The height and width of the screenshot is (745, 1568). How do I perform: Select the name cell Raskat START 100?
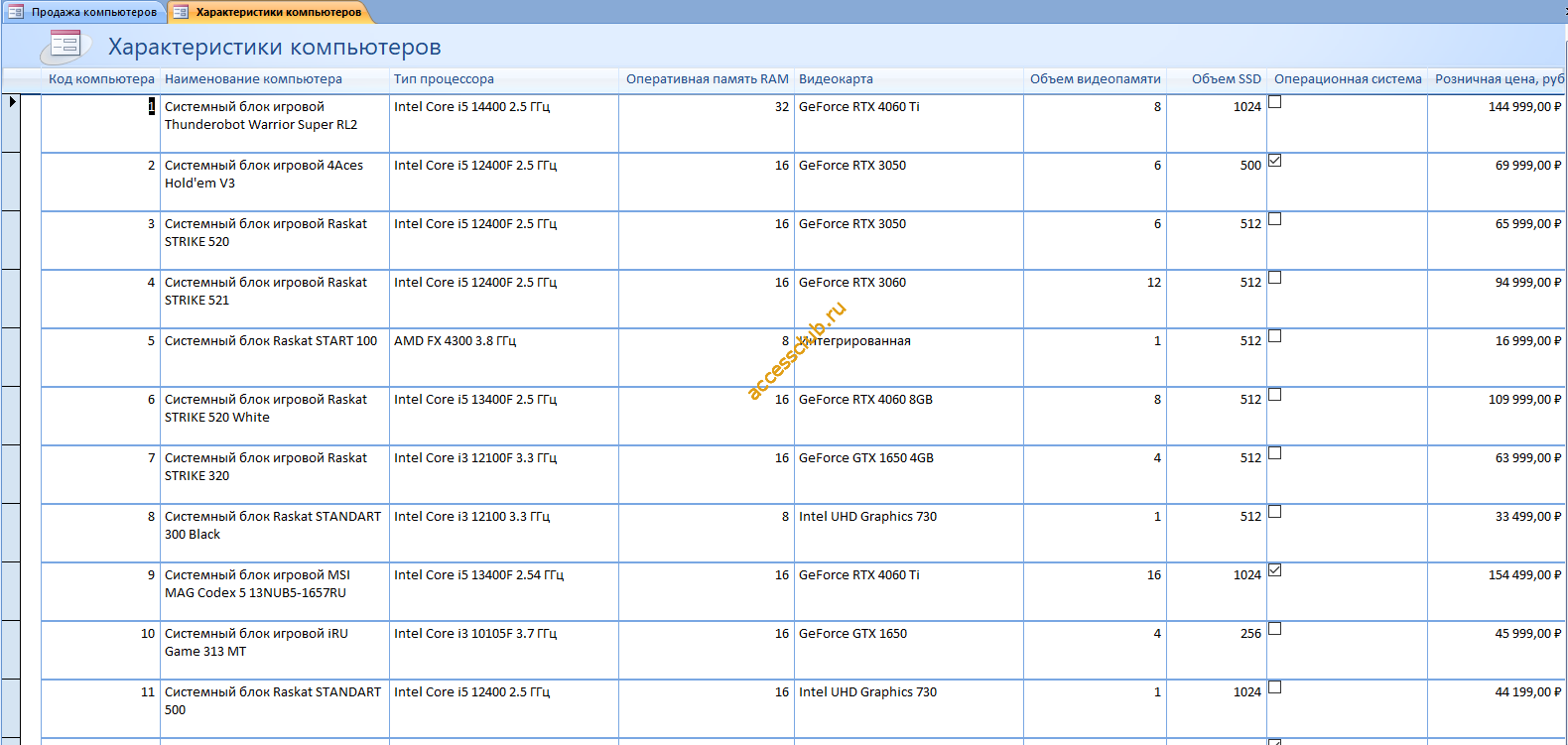coord(275,357)
